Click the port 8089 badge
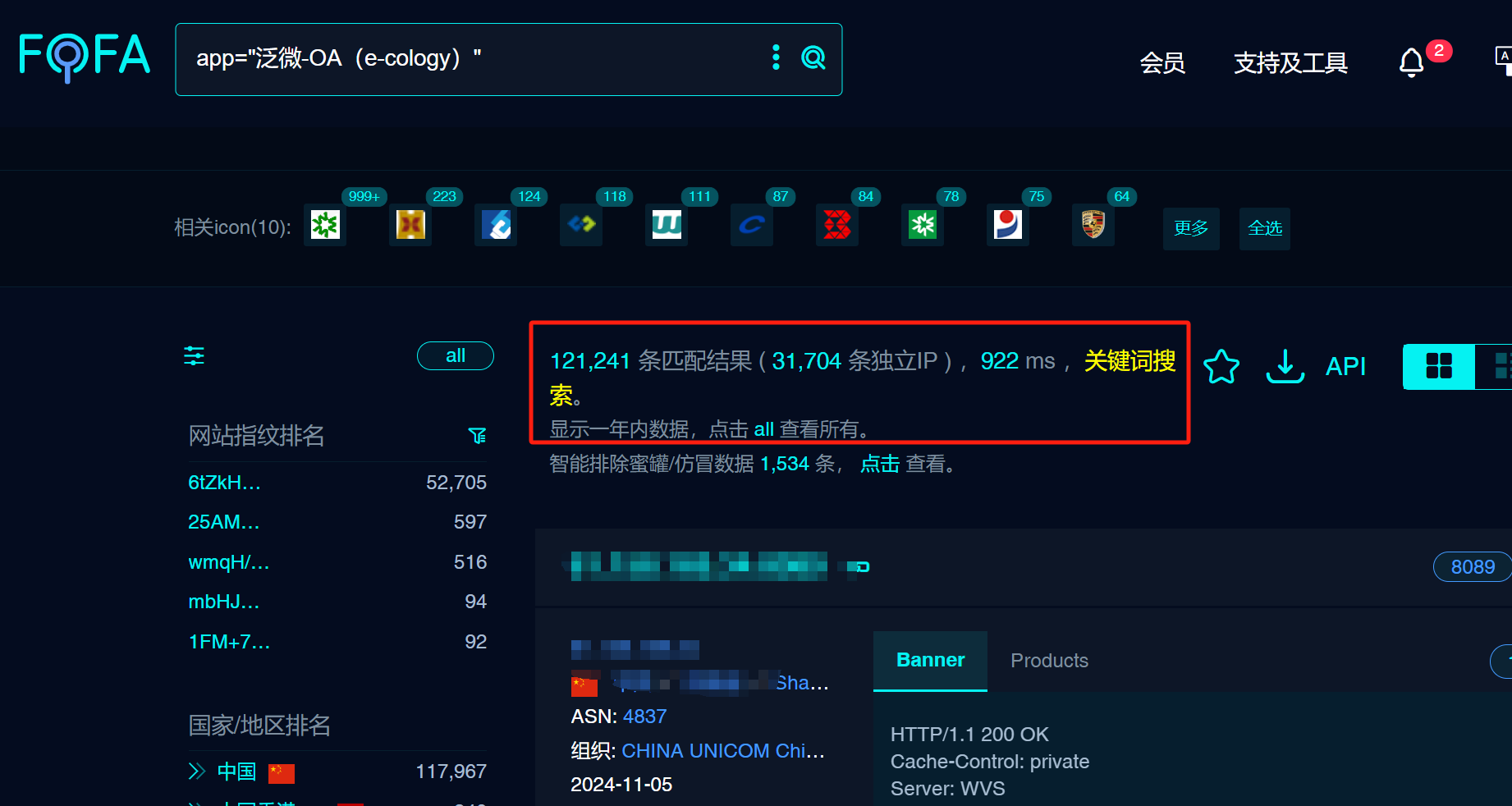 (1473, 567)
